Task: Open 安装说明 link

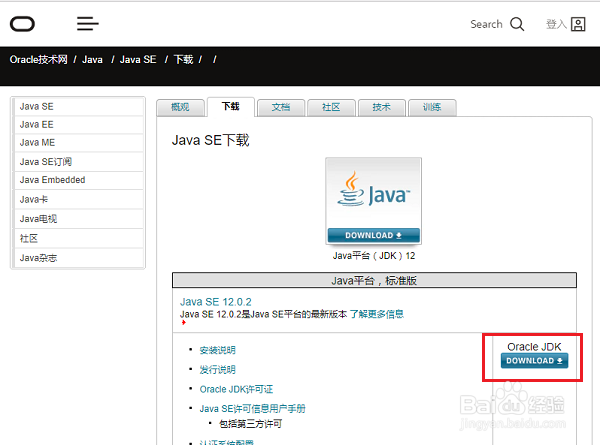Action: pyautogui.click(x=217, y=350)
